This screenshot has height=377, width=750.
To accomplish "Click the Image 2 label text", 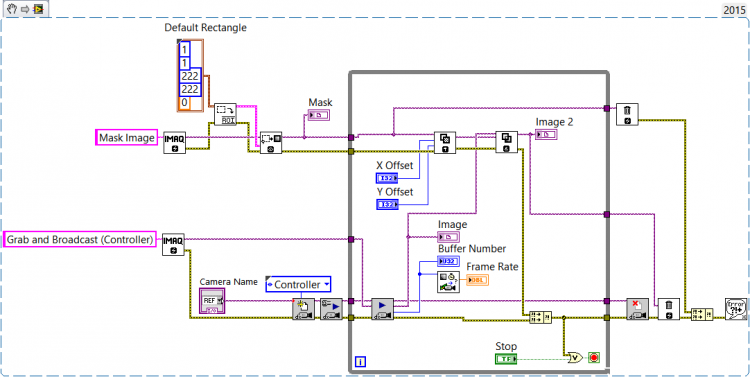I will (554, 122).
